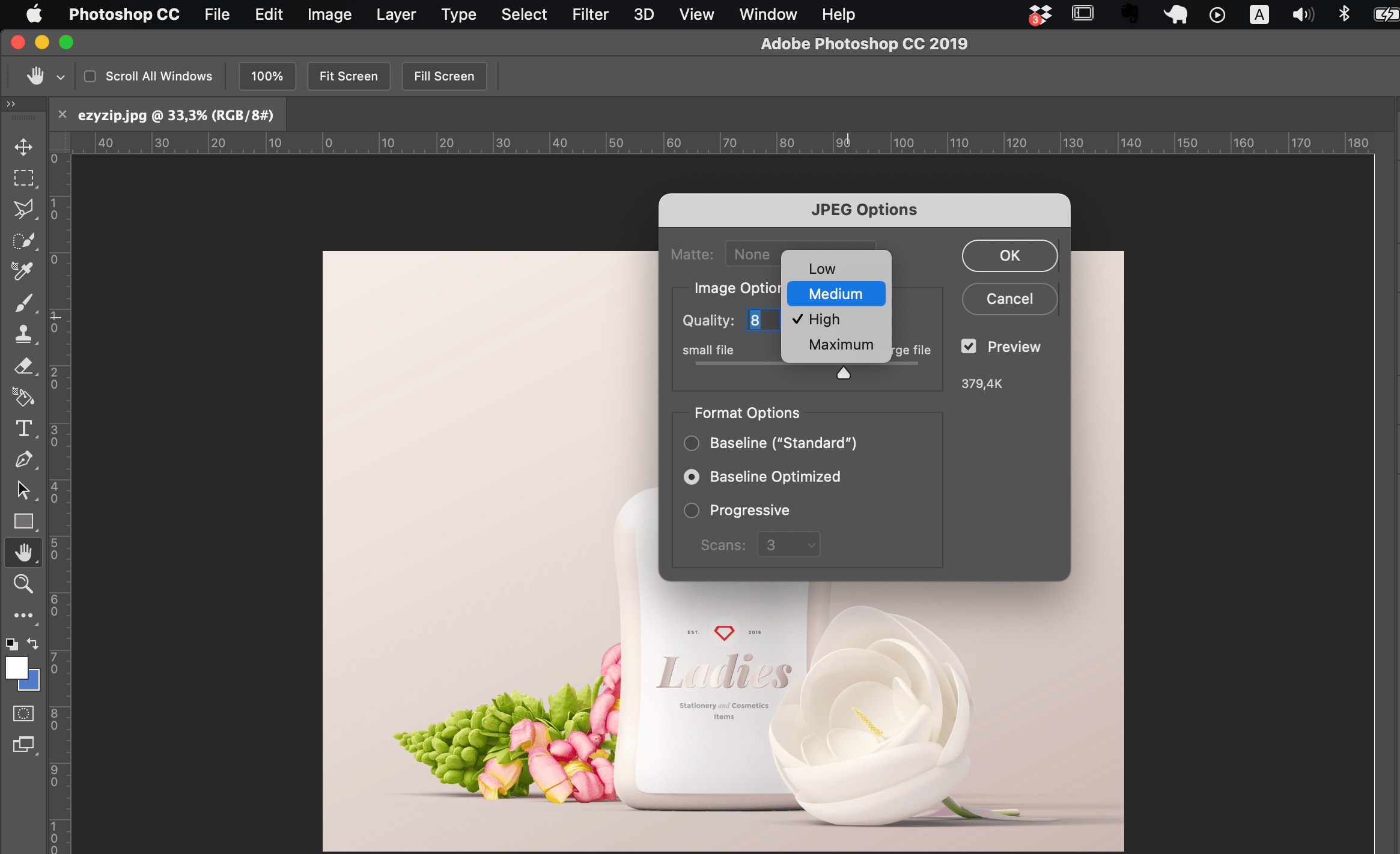Open the Image menu

pyautogui.click(x=329, y=14)
